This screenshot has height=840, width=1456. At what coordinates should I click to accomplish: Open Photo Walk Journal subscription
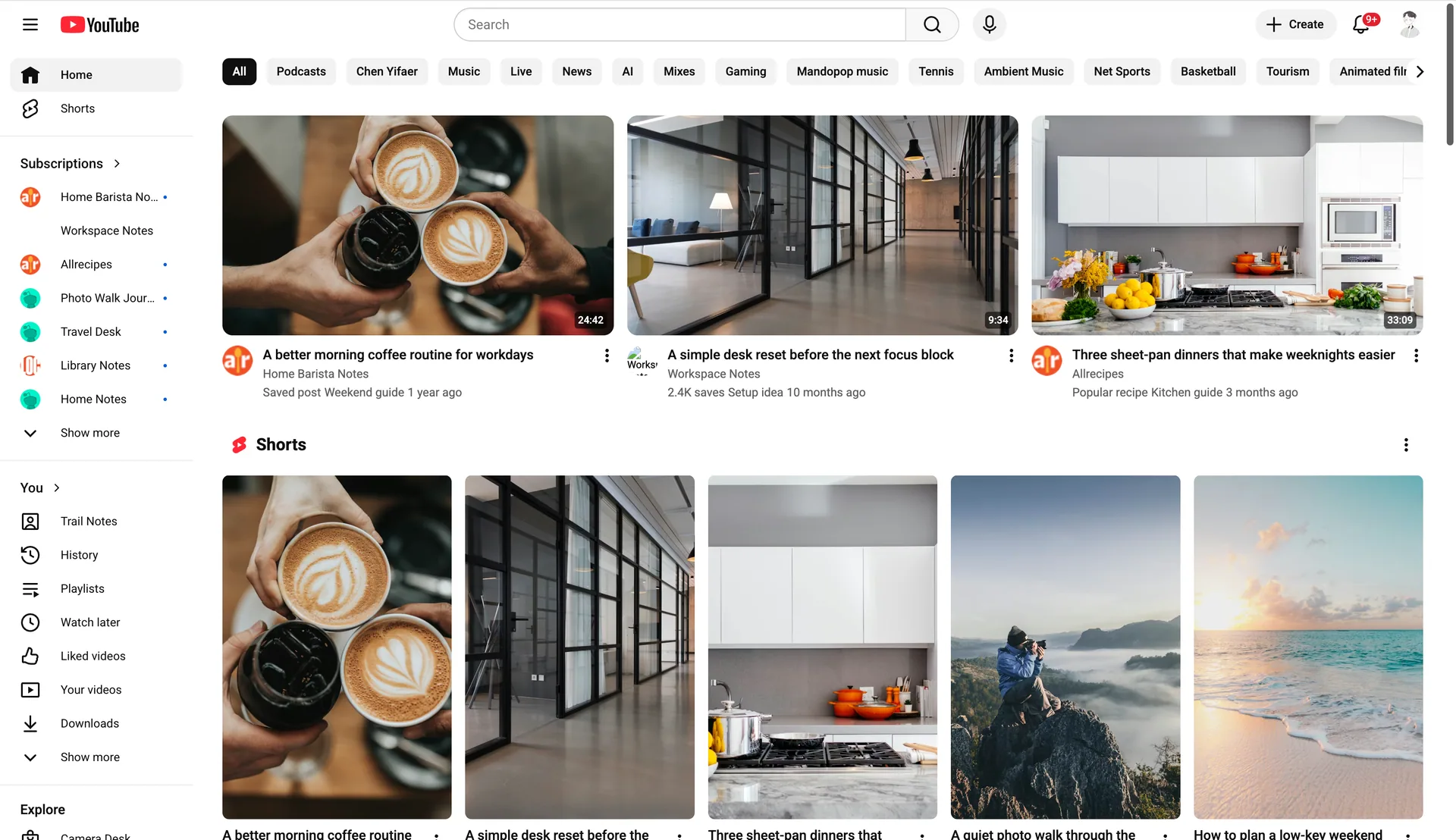(96, 298)
